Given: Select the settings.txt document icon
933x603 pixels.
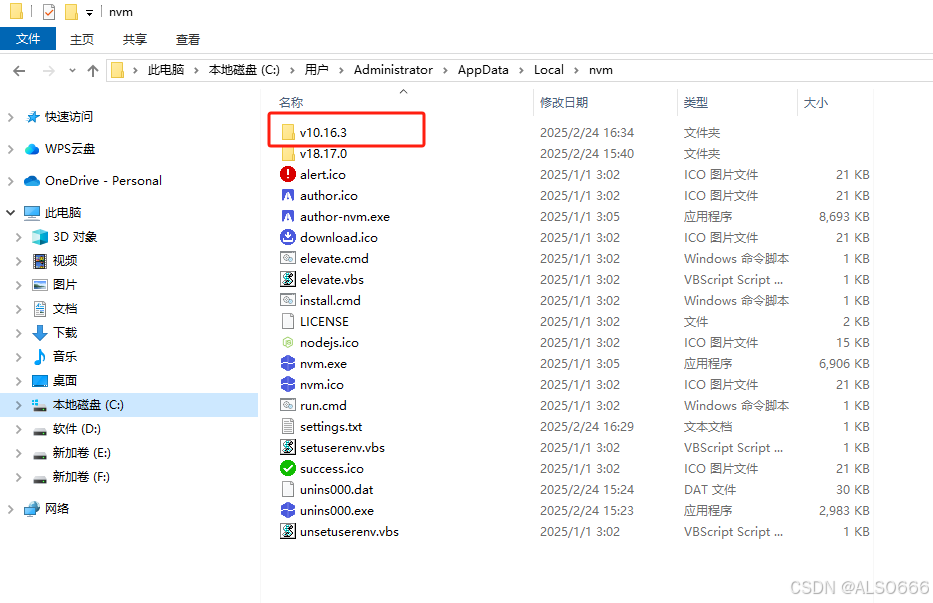Looking at the screenshot, I should (288, 426).
